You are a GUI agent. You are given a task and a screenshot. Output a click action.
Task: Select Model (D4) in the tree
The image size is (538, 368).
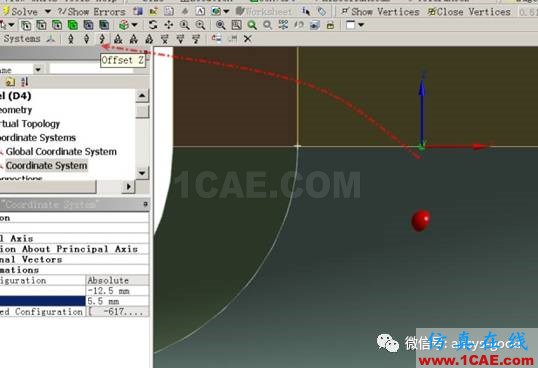(16, 96)
